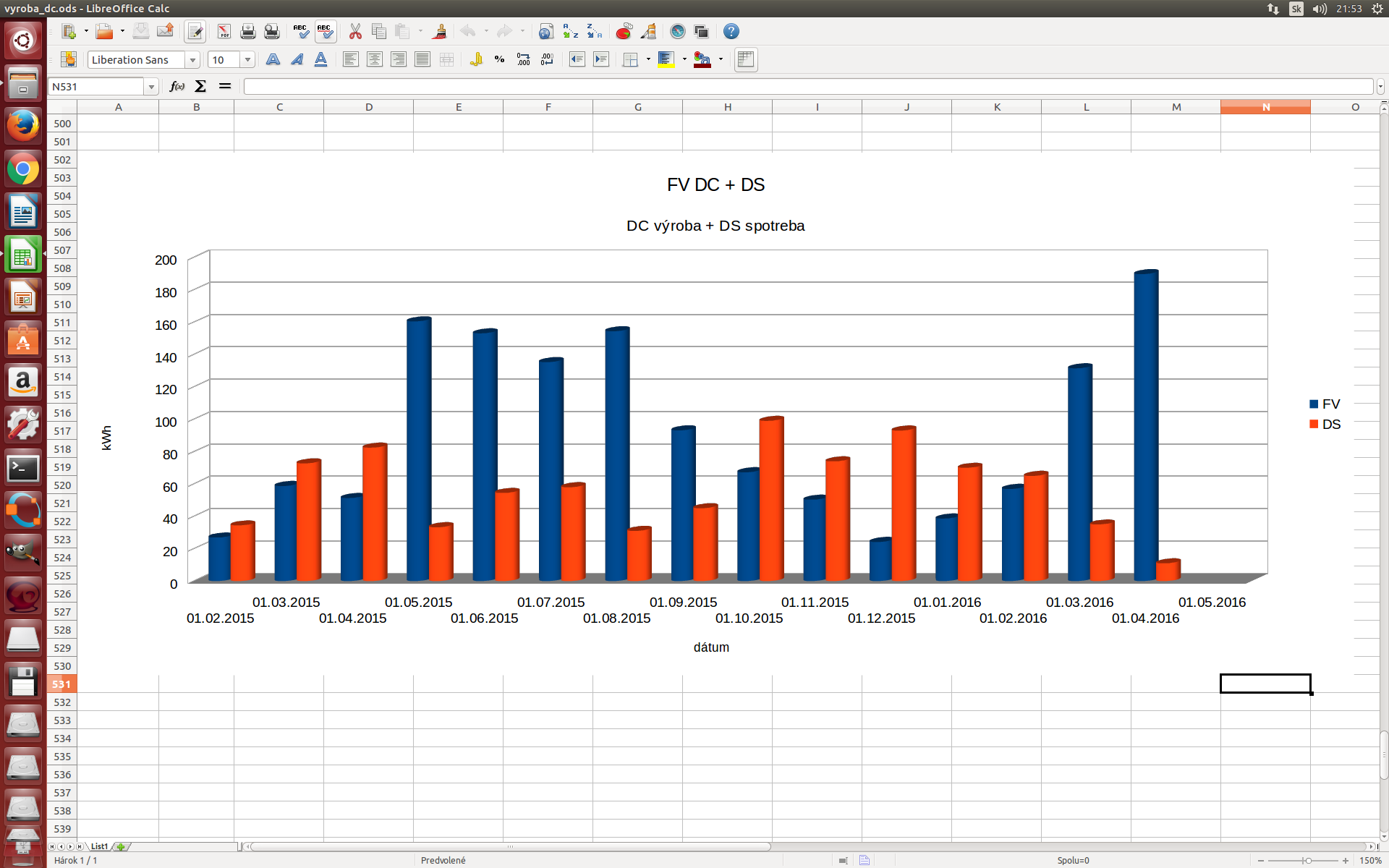Clone formatting with the paintbrush icon
The height and width of the screenshot is (868, 1389).
(438, 31)
